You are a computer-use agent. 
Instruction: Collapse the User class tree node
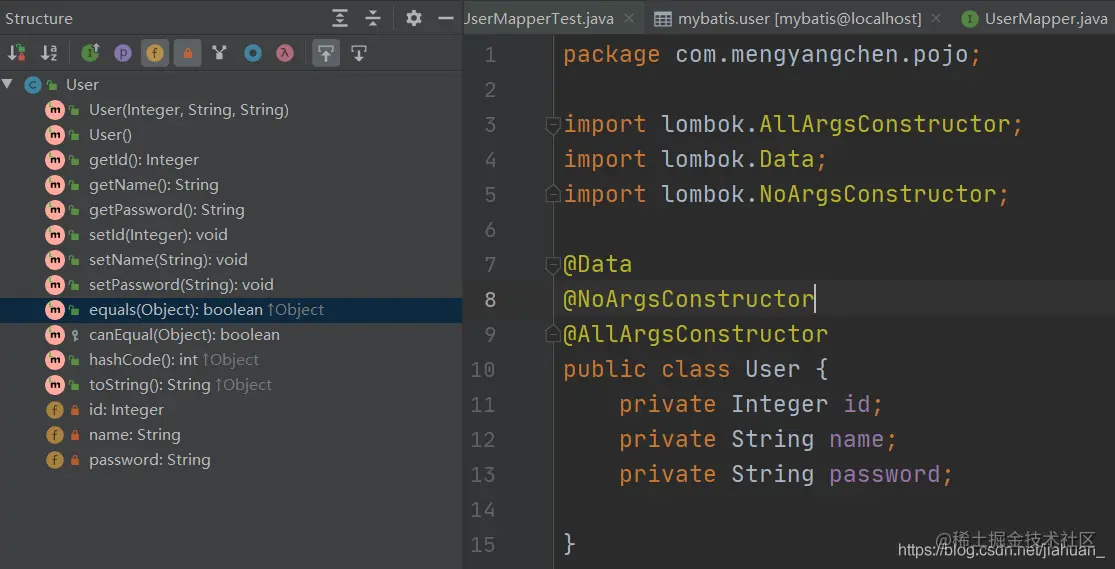click(7, 84)
